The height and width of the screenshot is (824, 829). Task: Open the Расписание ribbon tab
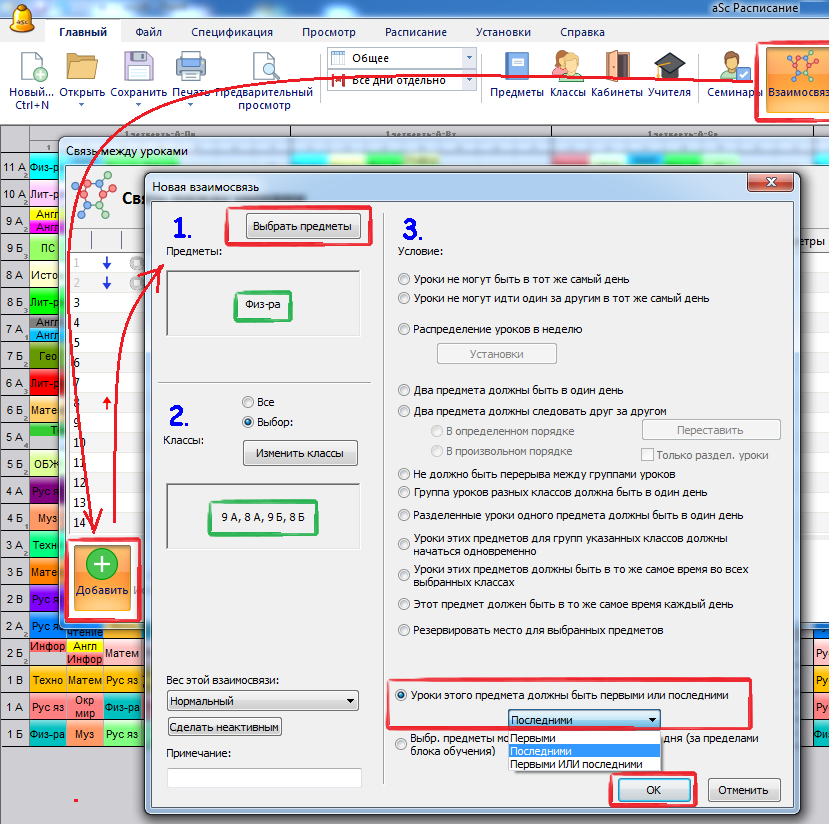click(x=415, y=32)
